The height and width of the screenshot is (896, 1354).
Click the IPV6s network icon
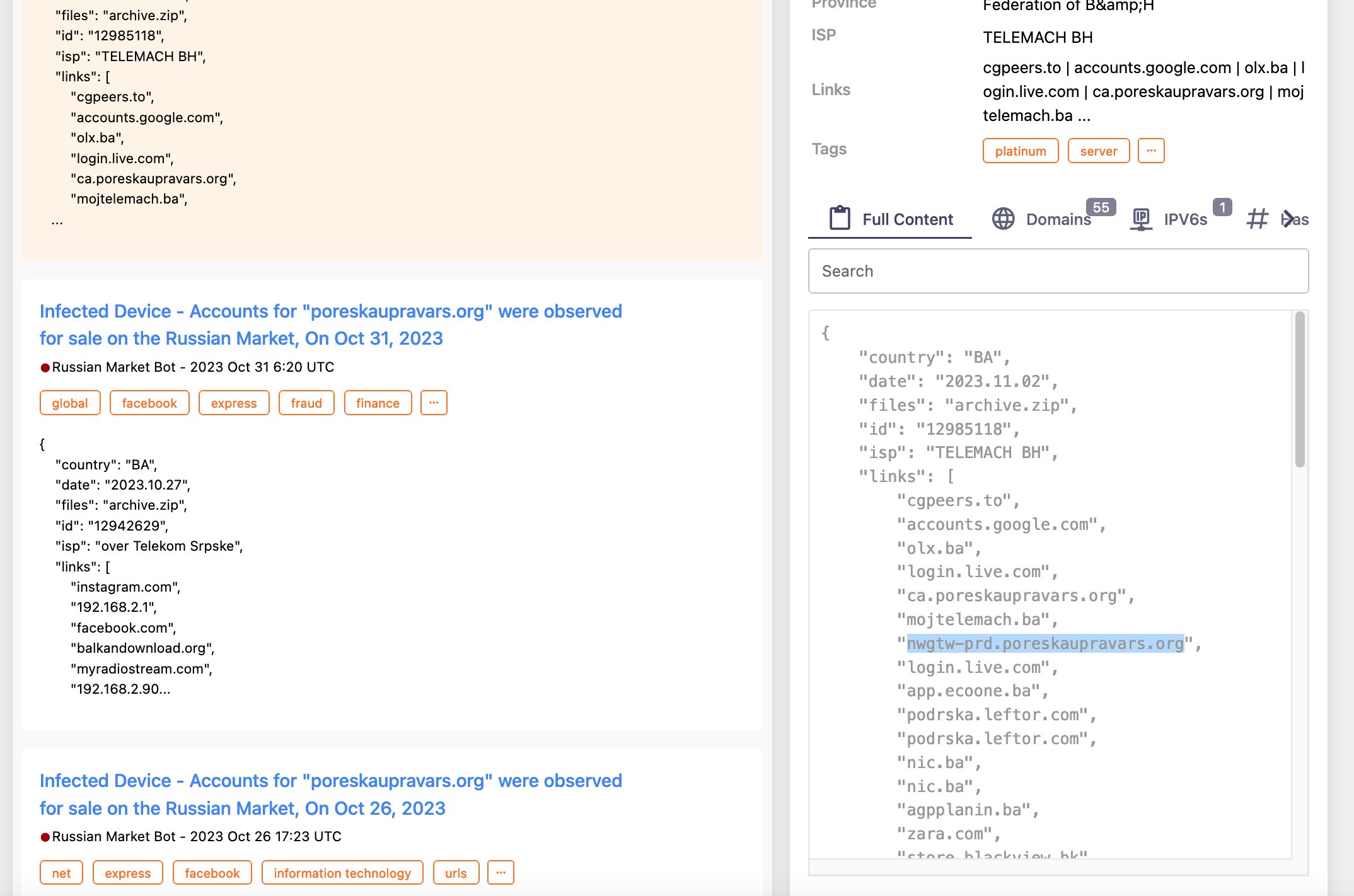[x=1141, y=219]
